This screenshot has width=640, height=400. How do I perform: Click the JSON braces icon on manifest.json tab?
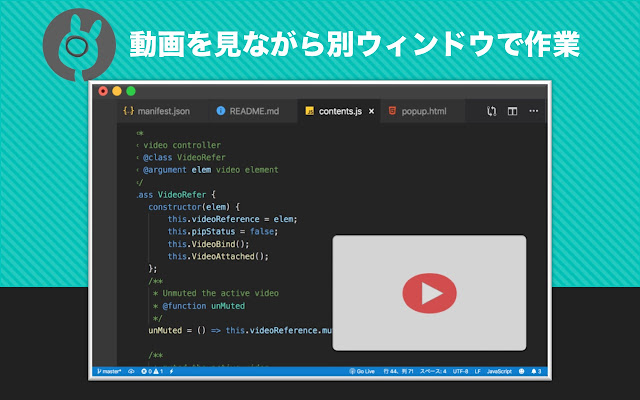tap(129, 111)
